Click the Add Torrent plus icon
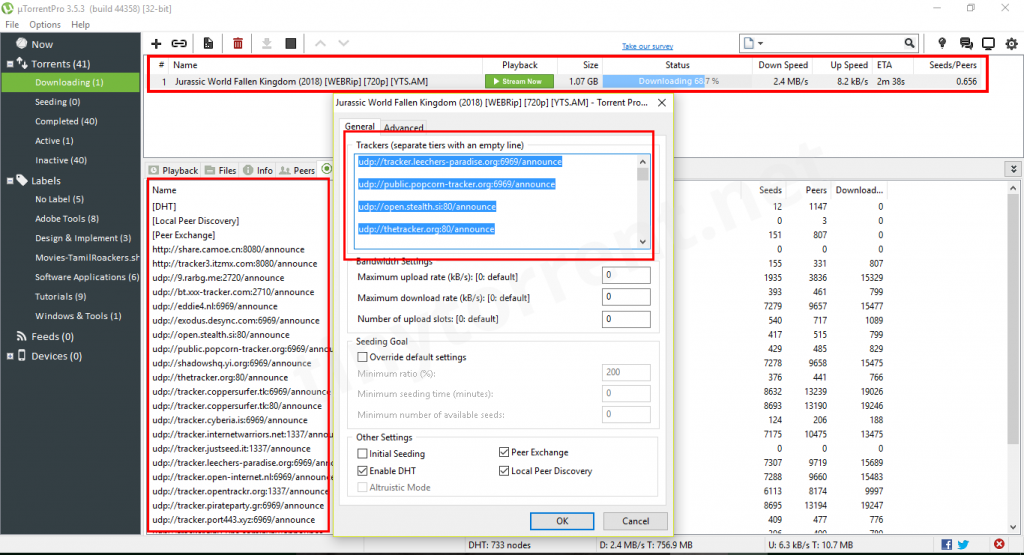1024x555 pixels. pos(156,44)
